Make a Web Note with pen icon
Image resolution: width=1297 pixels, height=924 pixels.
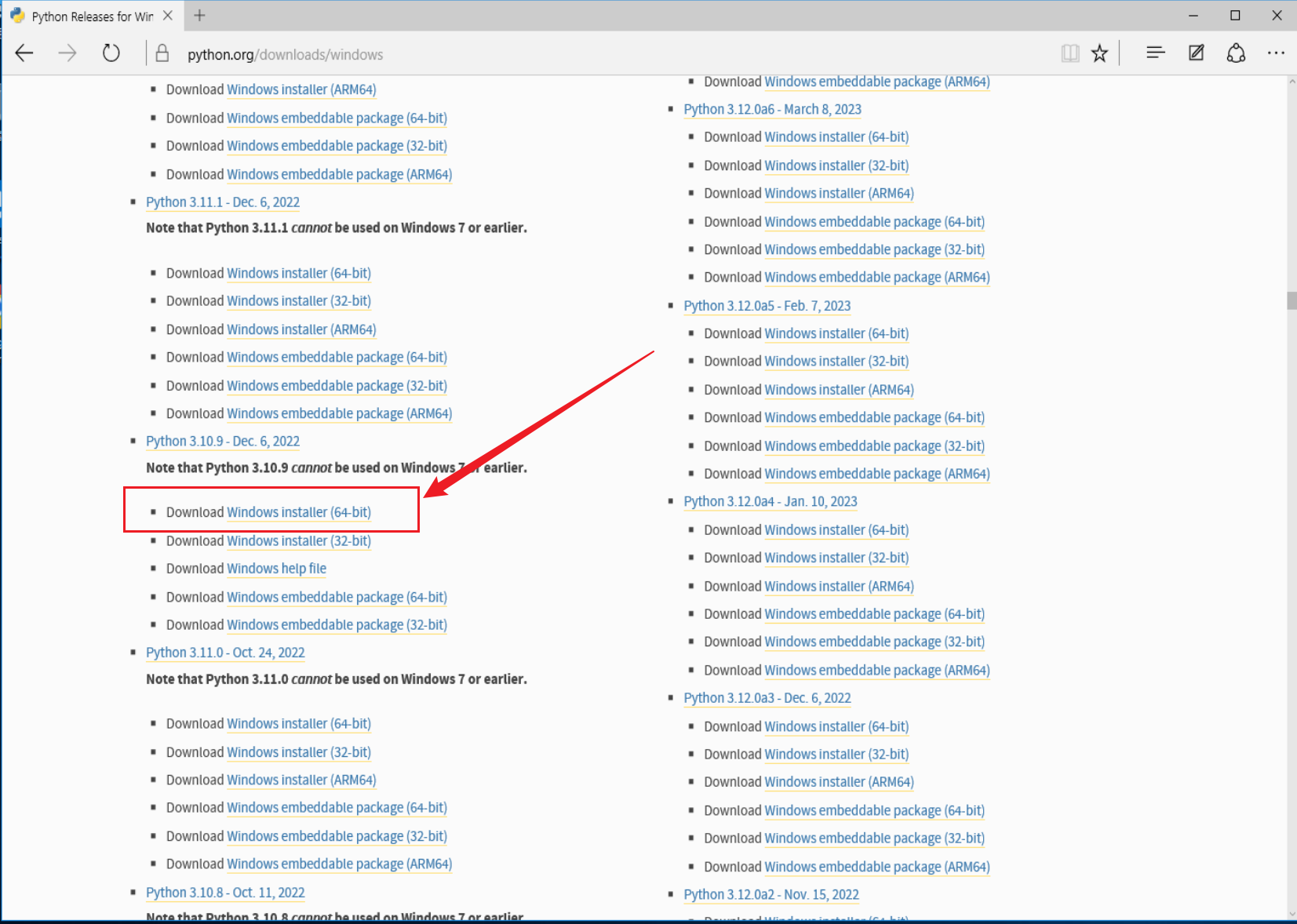click(1196, 53)
